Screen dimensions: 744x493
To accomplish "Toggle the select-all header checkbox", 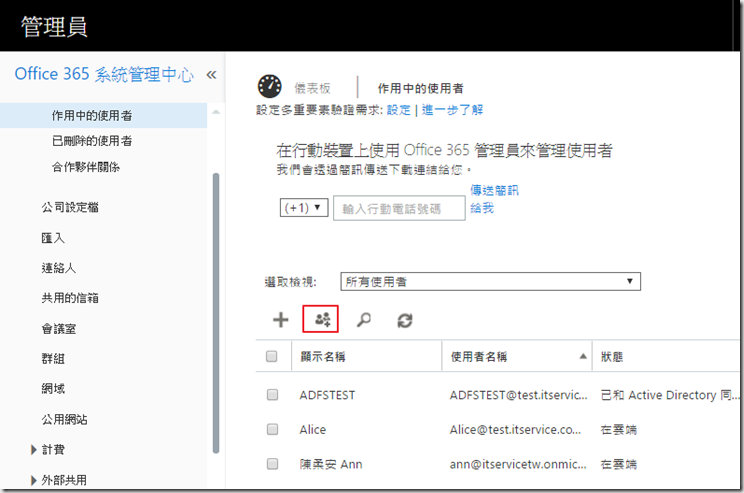I will [272, 356].
